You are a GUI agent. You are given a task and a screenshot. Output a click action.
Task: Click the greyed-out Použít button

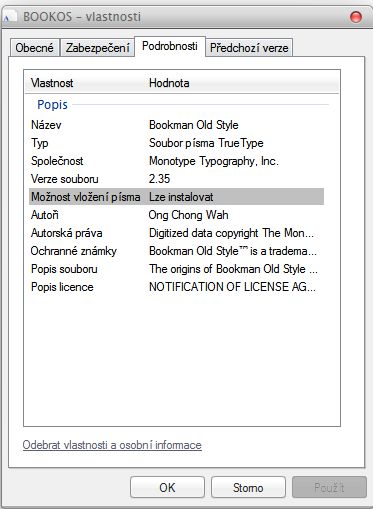pos(329,487)
